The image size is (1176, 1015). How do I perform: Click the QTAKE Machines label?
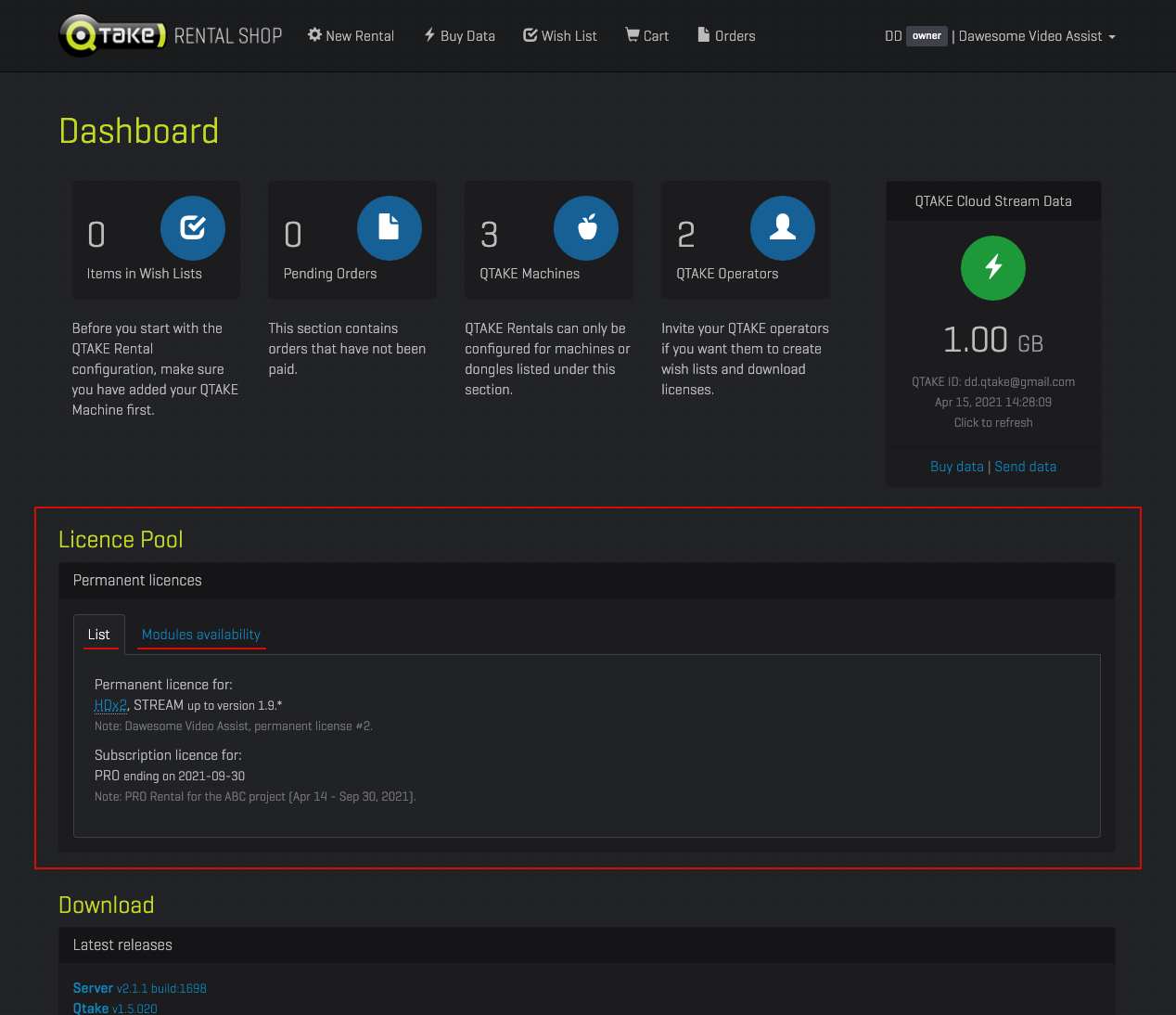pos(530,274)
